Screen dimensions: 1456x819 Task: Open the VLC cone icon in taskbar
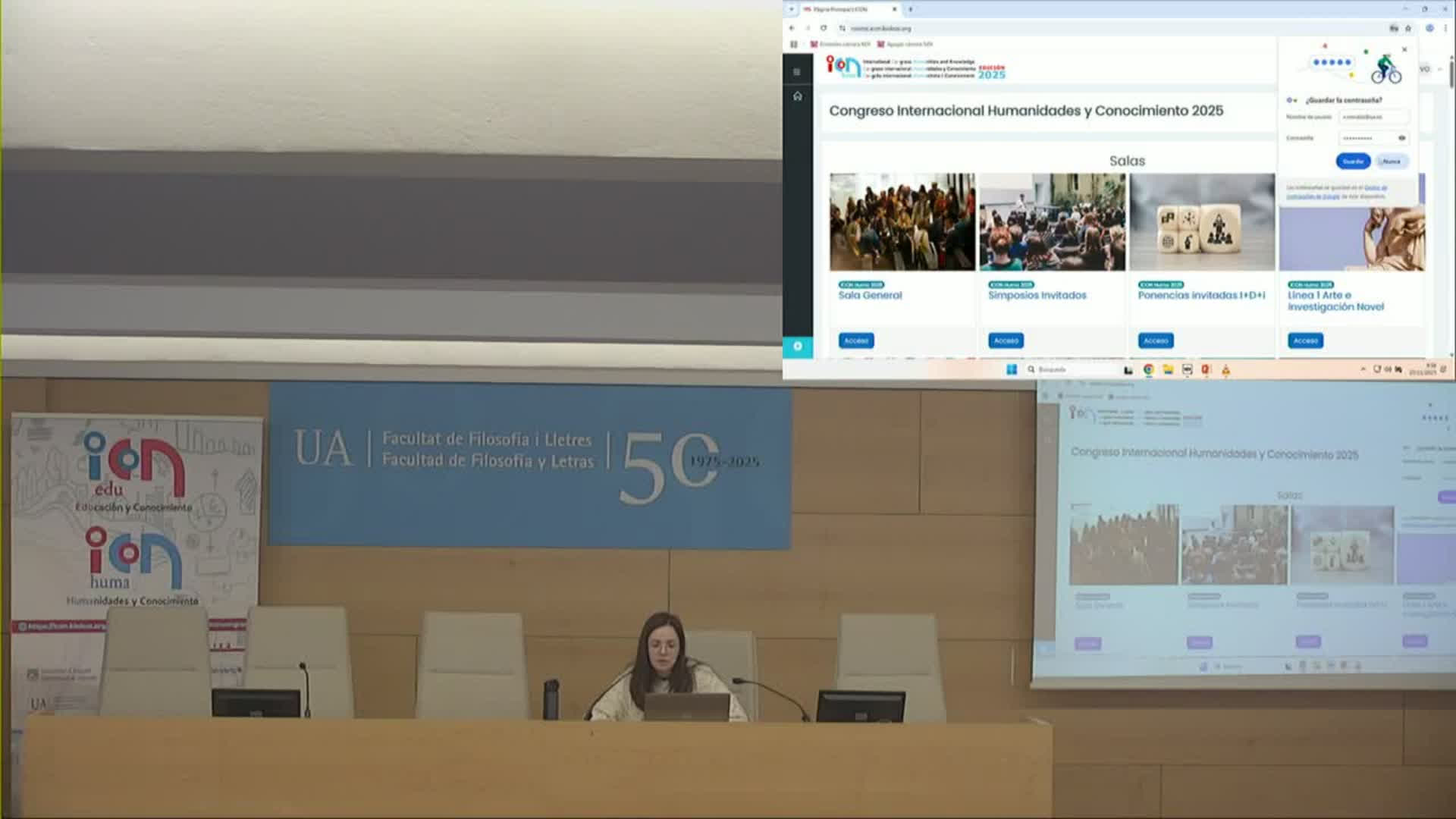1225,369
